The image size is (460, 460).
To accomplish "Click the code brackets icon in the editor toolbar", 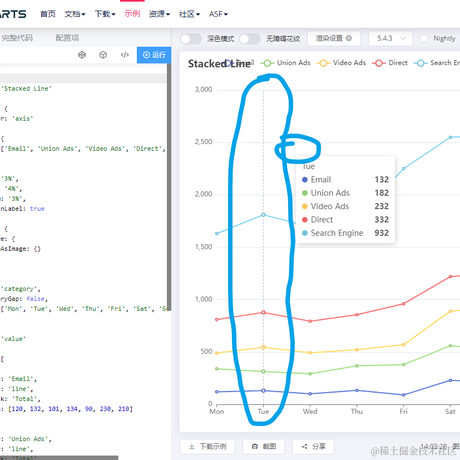I will [x=125, y=55].
